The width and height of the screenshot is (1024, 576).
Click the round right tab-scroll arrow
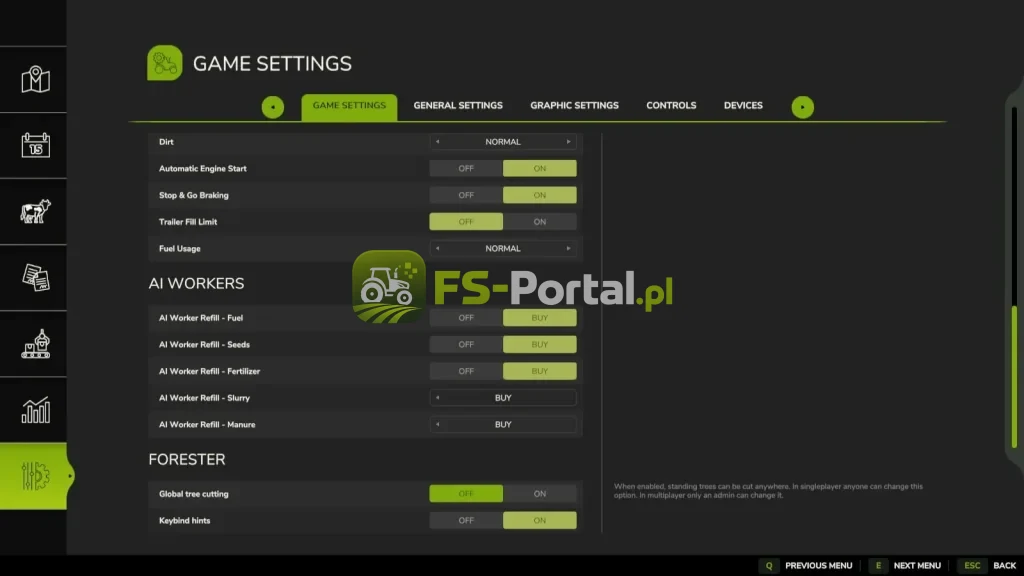coord(803,107)
